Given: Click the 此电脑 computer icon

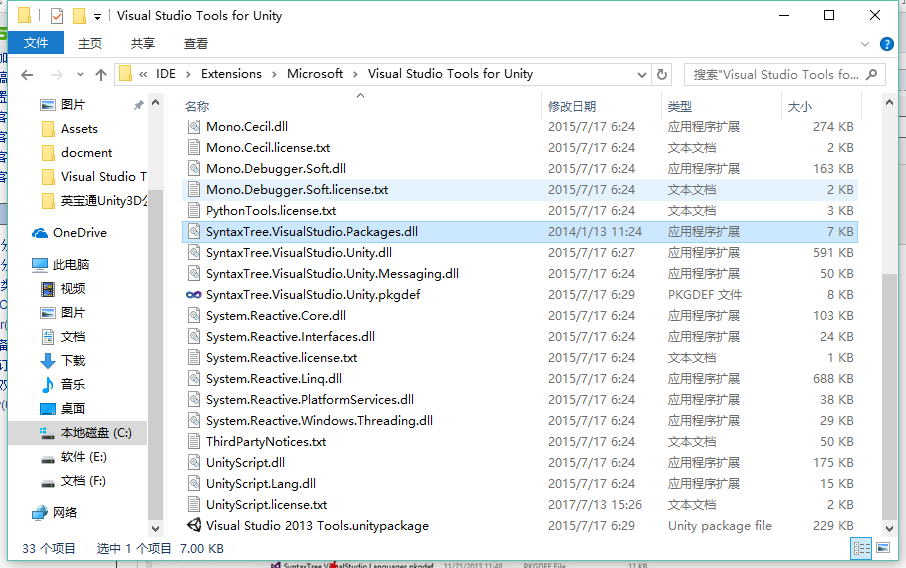Looking at the screenshot, I should click(x=40, y=265).
